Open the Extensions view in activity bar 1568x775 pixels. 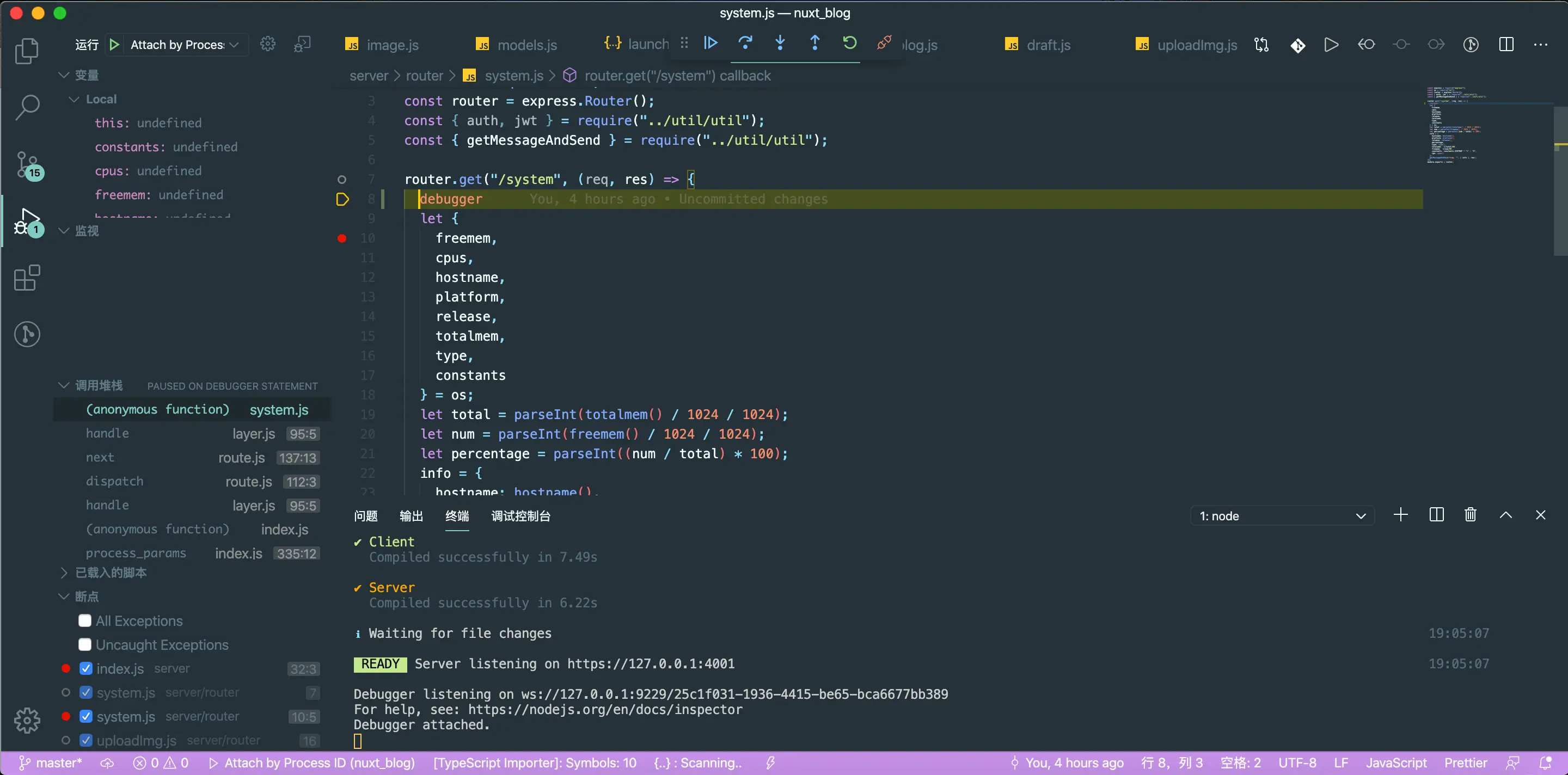coord(27,279)
